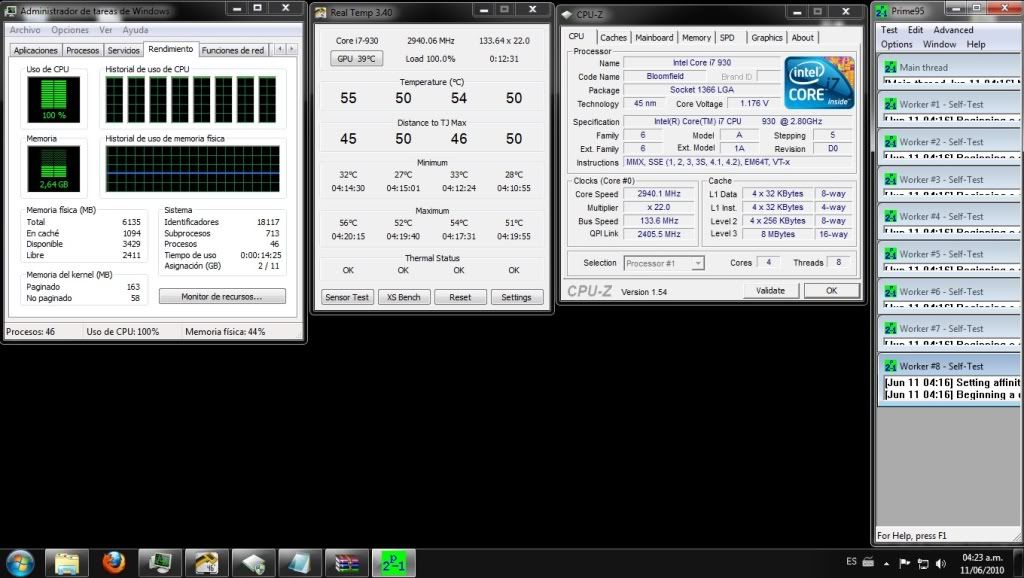1024x578 pixels.
Task: Switch to the Caches tab in CPU-Z
Action: pos(613,38)
